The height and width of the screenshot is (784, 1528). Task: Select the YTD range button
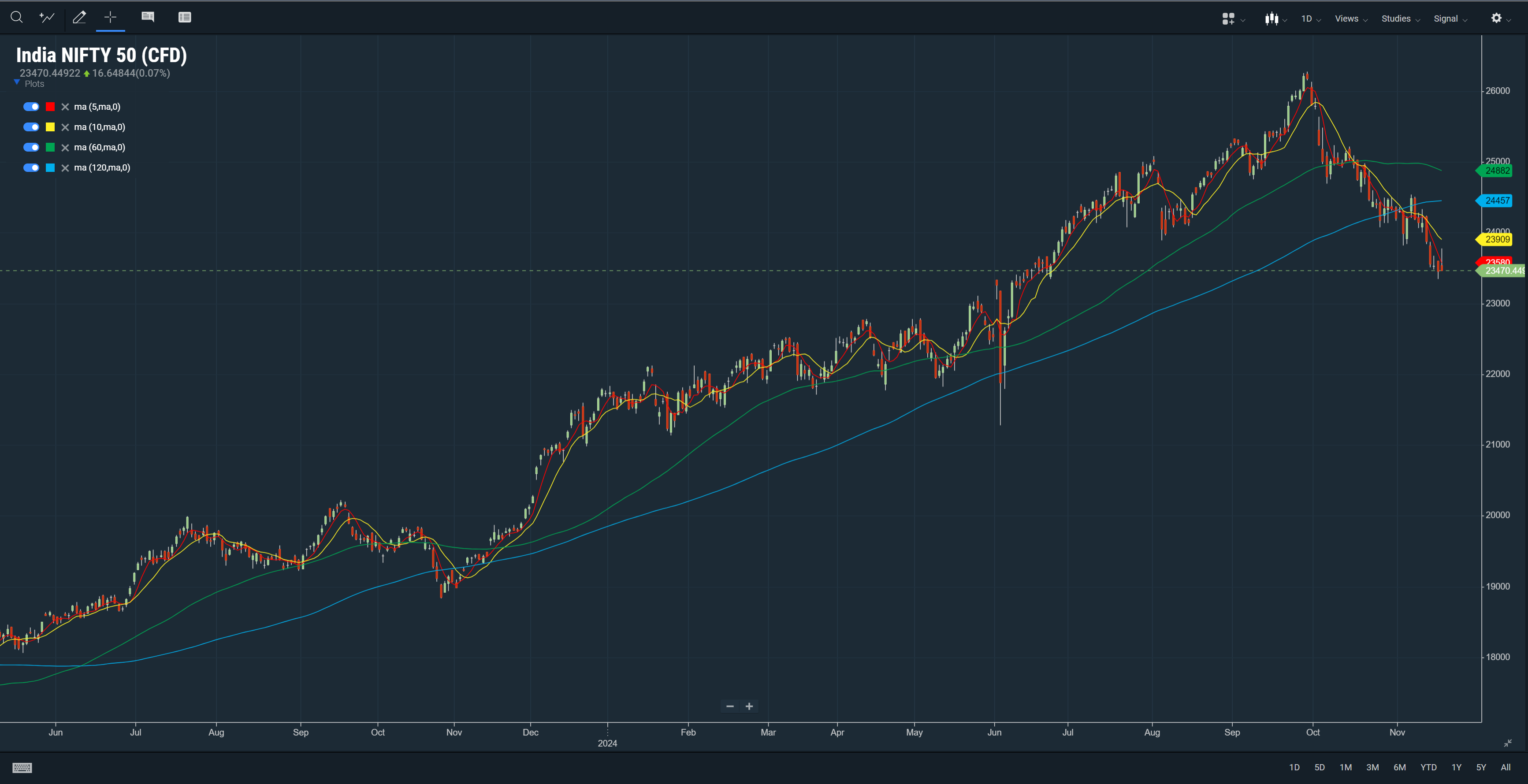point(1428,767)
